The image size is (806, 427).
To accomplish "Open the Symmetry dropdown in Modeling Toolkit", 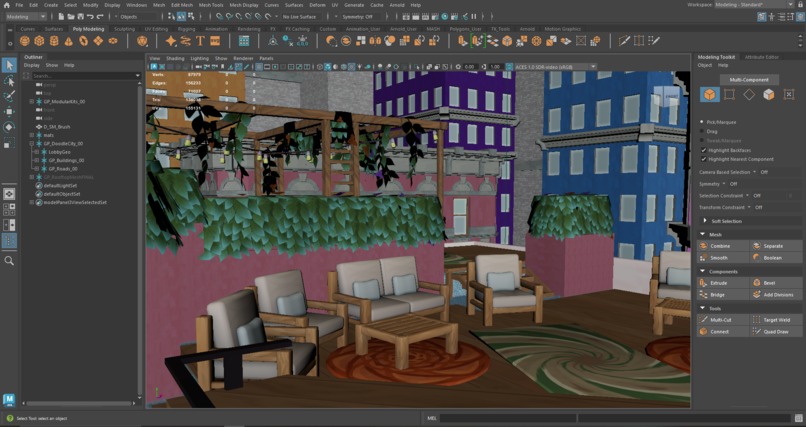I will [724, 184].
